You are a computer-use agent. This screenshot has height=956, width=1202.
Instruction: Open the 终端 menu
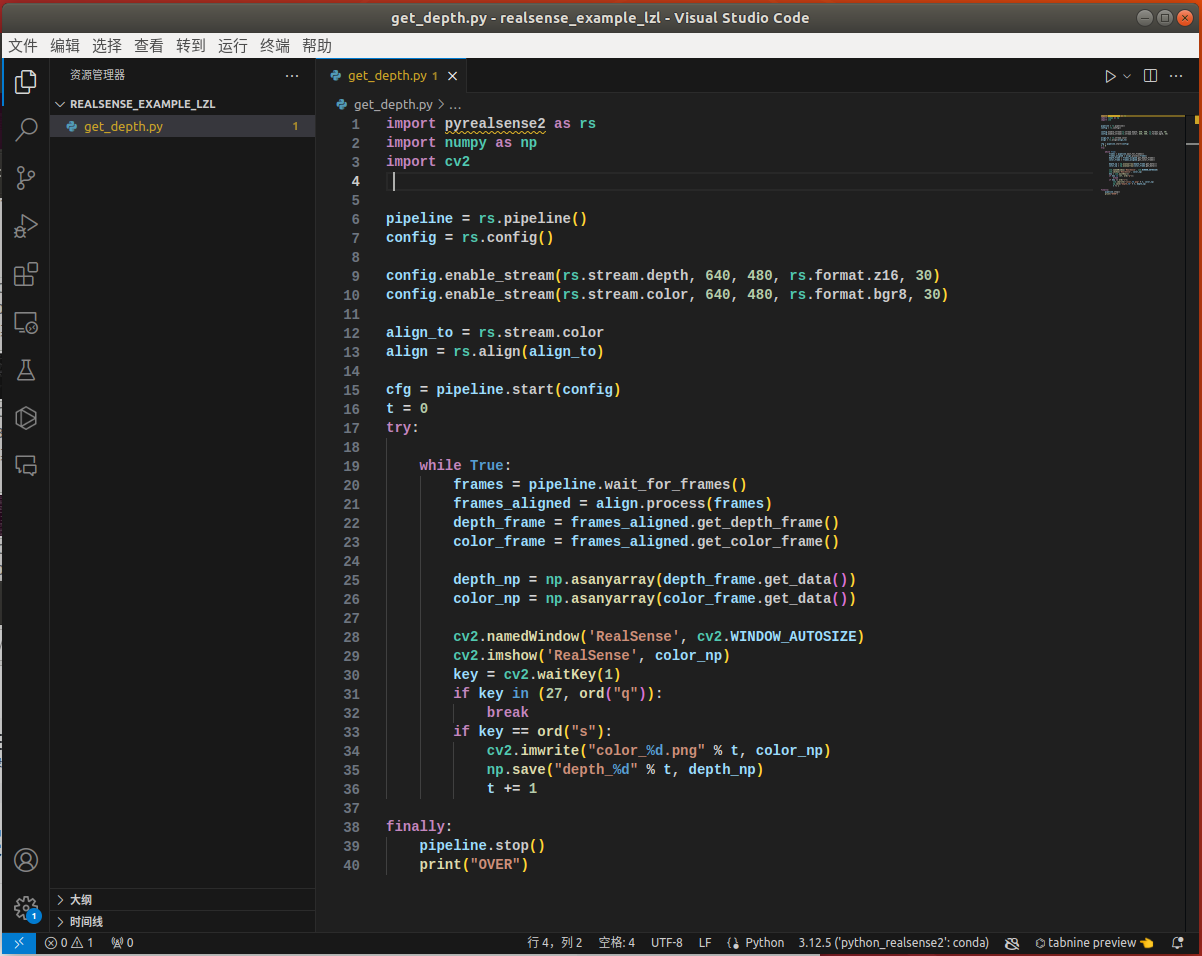click(275, 46)
